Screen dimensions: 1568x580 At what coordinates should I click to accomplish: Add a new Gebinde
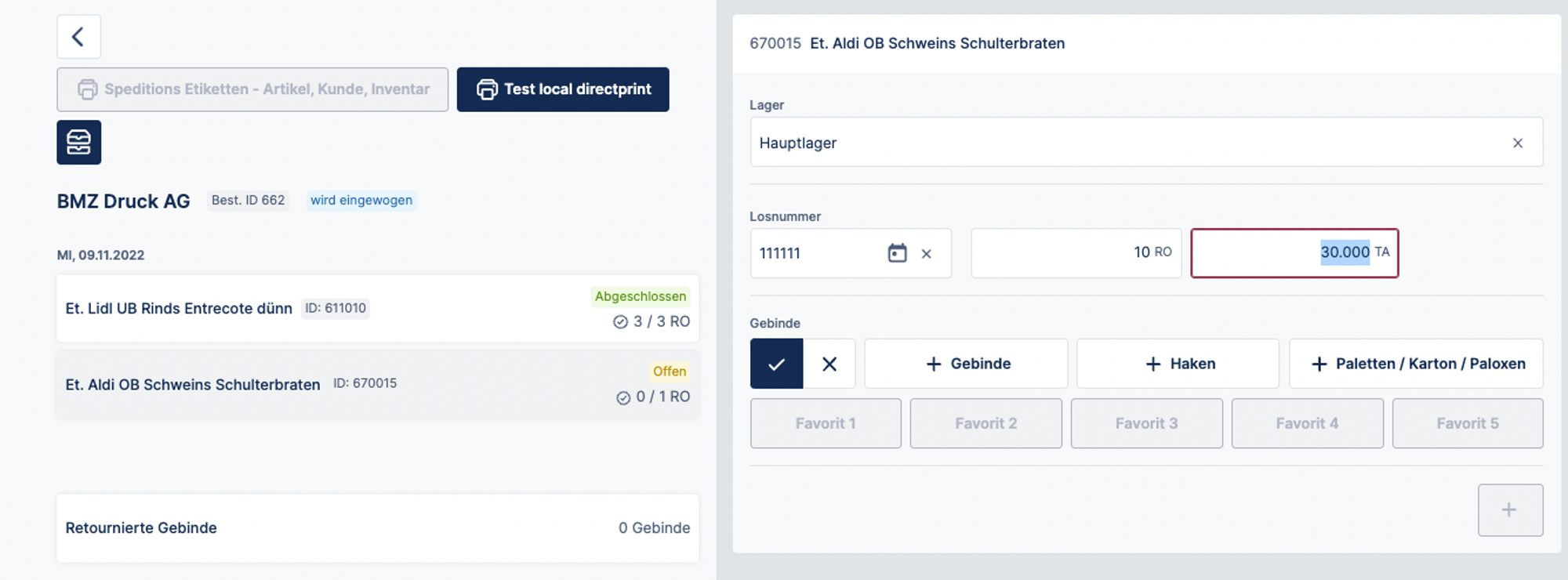click(966, 364)
